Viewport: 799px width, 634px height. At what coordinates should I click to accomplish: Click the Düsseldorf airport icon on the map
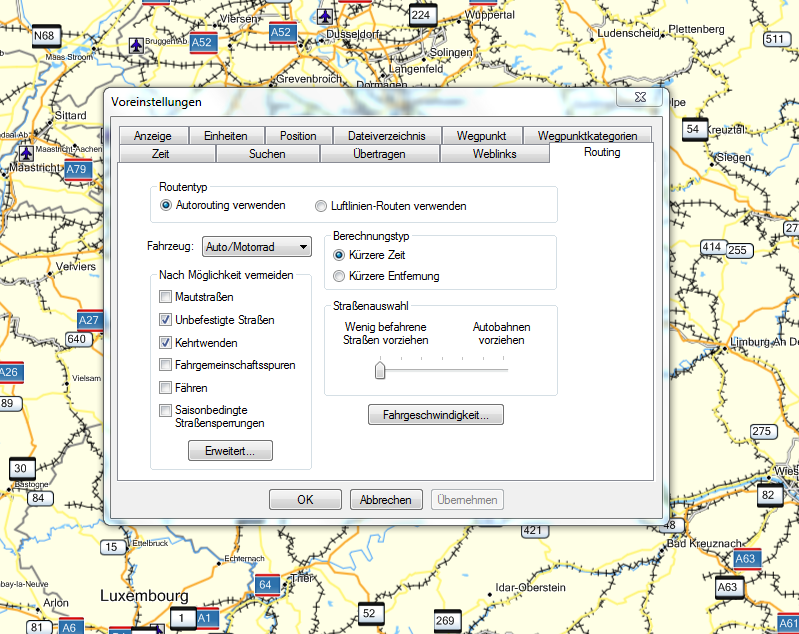(x=323, y=16)
